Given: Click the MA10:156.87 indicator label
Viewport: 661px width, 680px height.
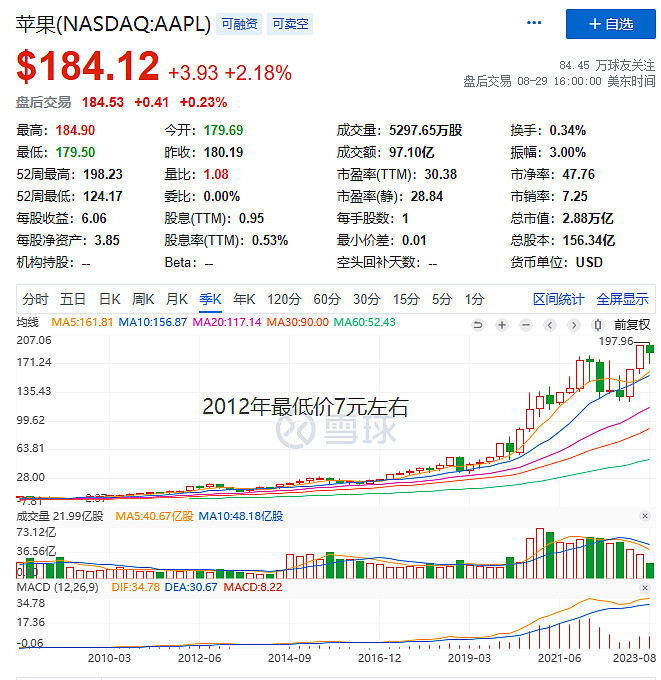Looking at the screenshot, I should [152, 322].
